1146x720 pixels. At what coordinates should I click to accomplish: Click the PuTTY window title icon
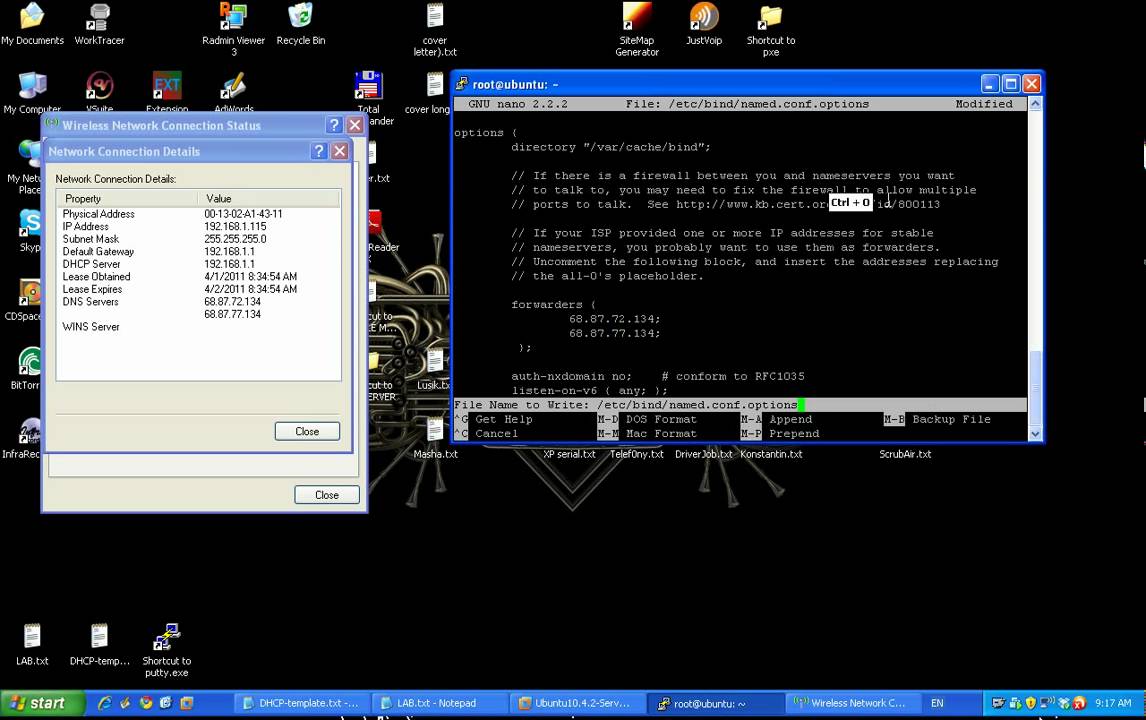[462, 84]
